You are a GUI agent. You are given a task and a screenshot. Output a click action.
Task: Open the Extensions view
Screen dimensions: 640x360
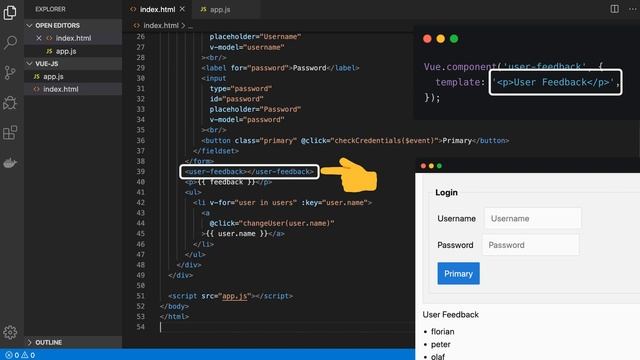[10, 133]
